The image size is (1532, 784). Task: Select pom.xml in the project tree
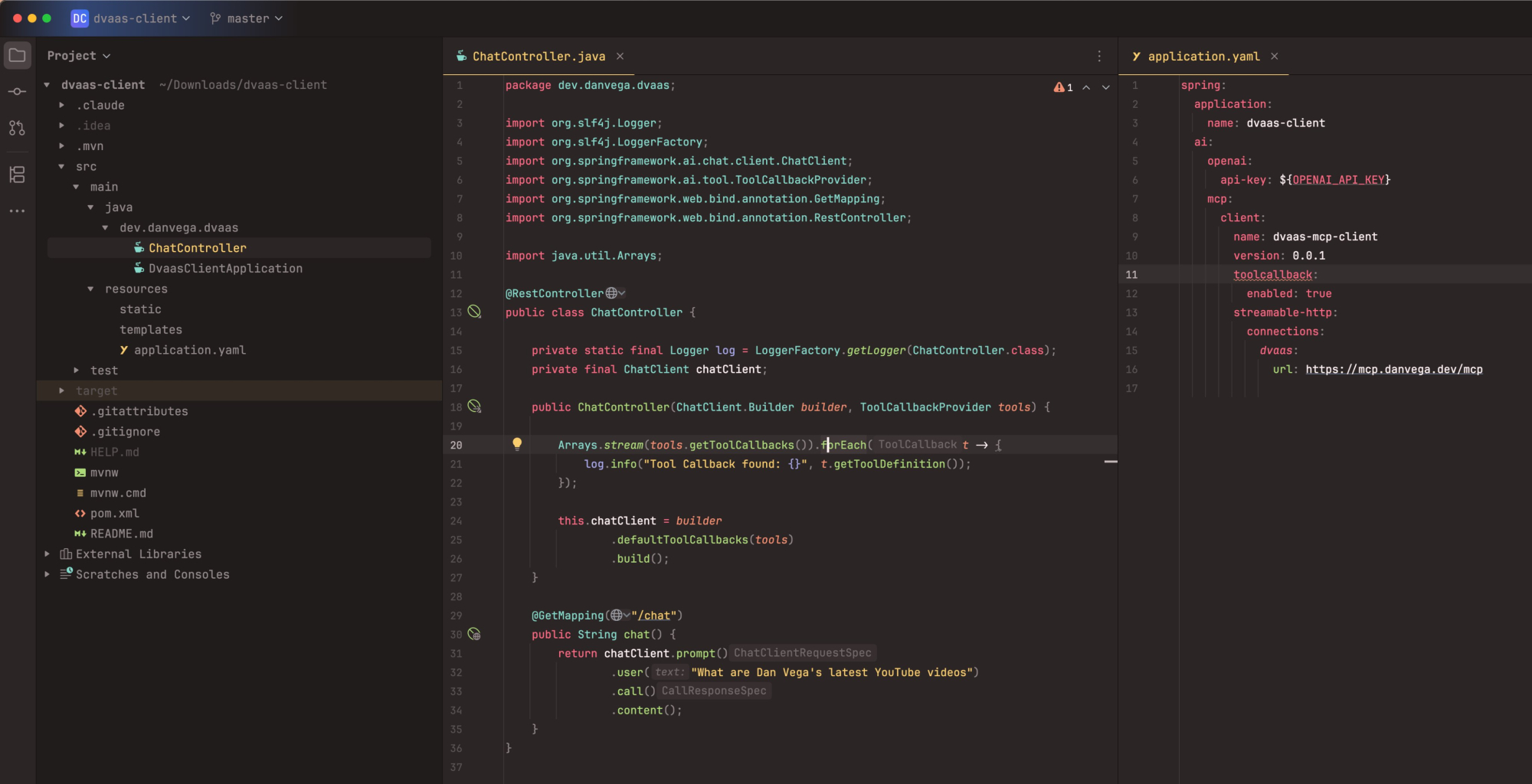(x=114, y=513)
